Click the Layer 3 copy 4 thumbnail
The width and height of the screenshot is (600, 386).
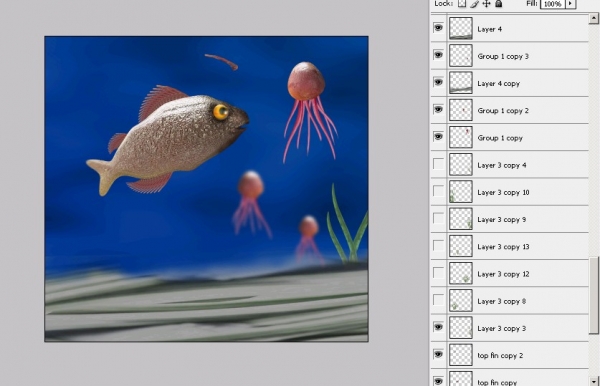(461, 164)
